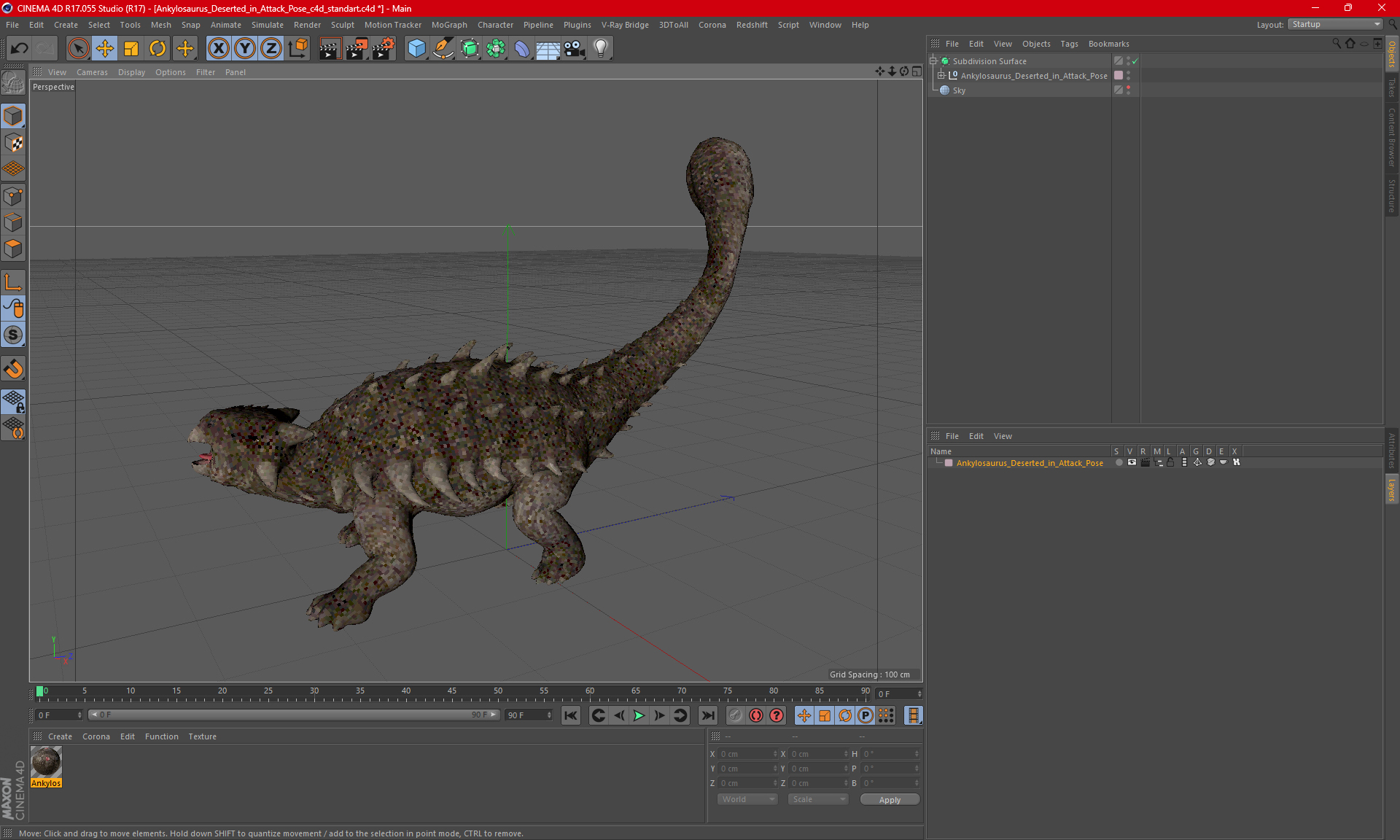Open the Scale mode dropdown
The image size is (1400, 840).
(x=819, y=799)
